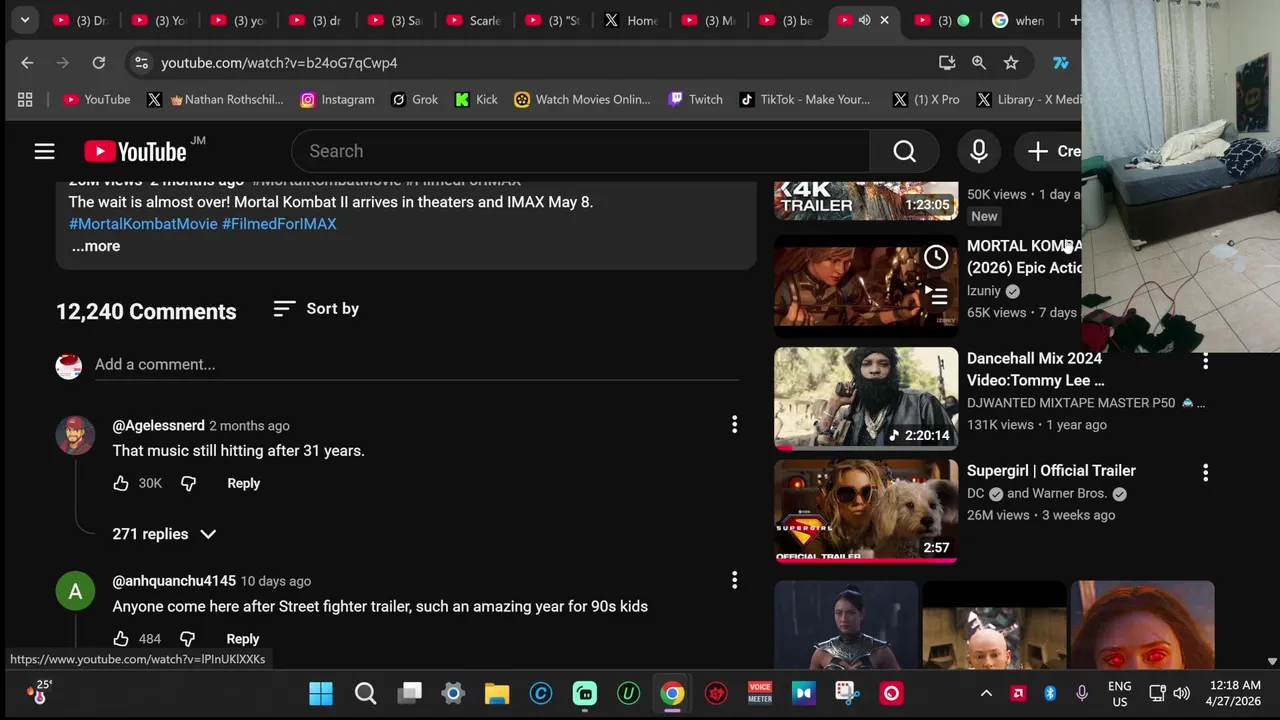Click the zoom magnifier icon in address bar

(979, 62)
